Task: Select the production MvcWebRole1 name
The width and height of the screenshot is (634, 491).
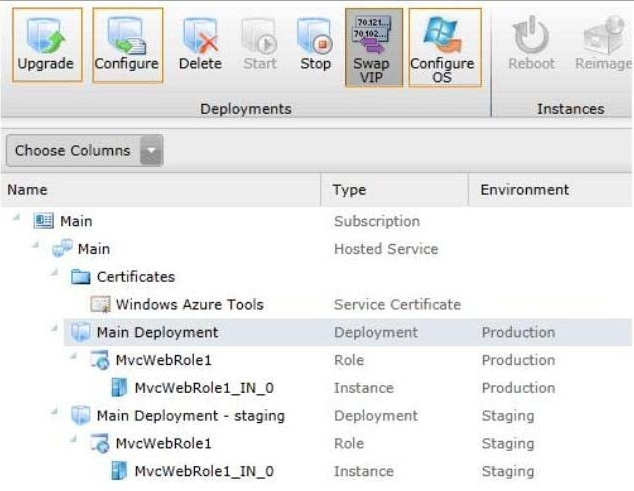Action: 164,360
